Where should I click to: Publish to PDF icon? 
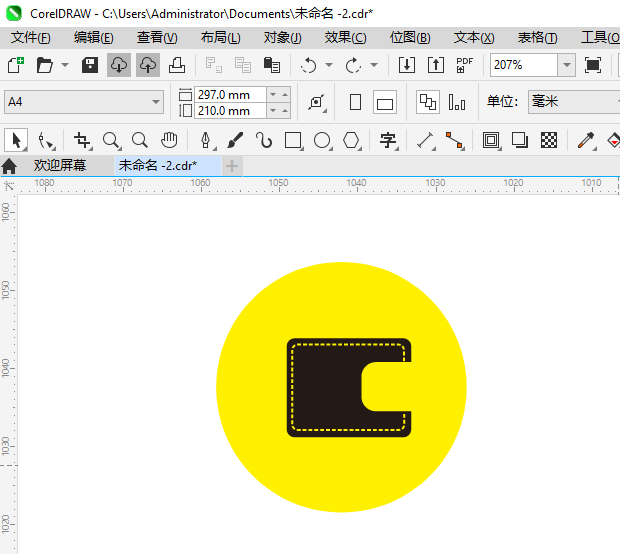(465, 65)
